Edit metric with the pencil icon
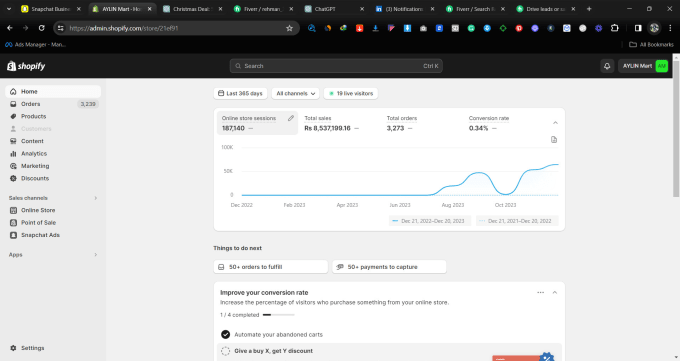The width and height of the screenshot is (680, 361). point(291,118)
